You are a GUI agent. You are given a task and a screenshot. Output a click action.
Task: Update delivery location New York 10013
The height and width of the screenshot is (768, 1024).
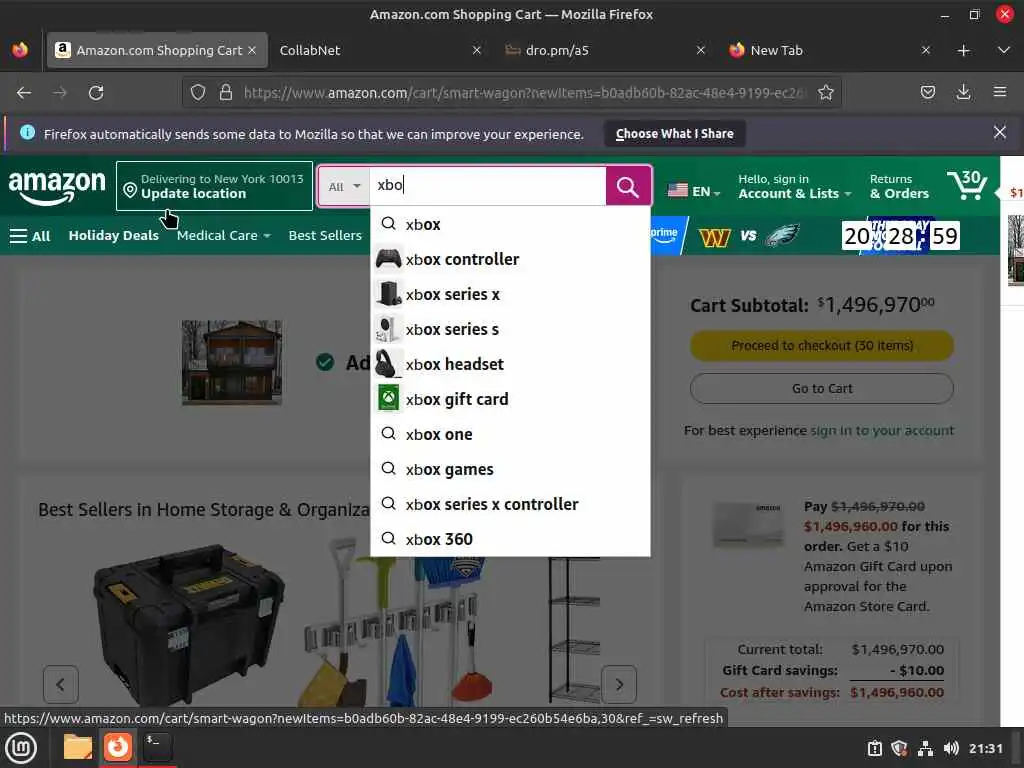(214, 186)
